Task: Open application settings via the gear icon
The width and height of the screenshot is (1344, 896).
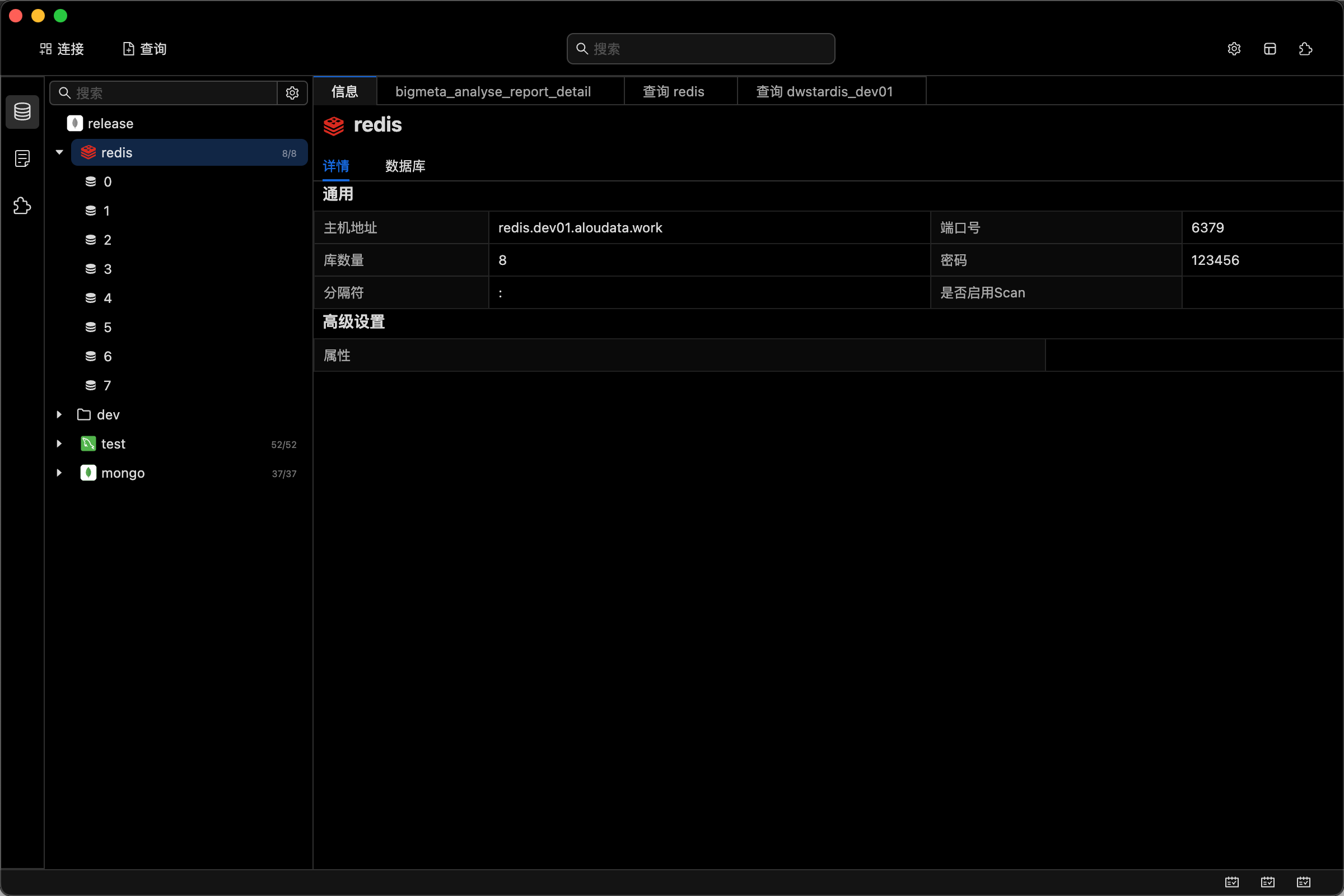Action: (x=1234, y=49)
